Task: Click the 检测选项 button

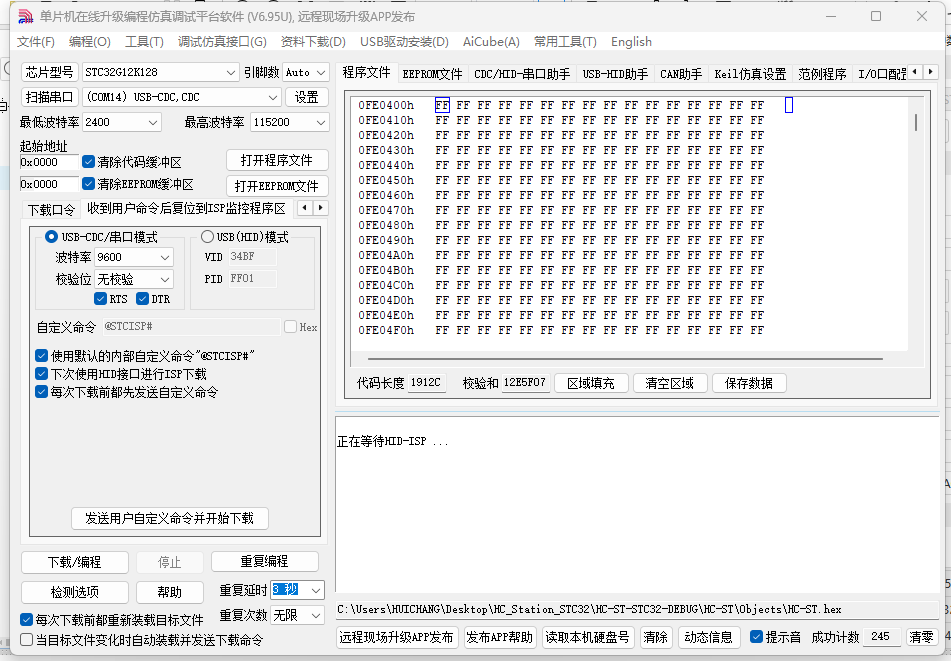Action: tap(75, 592)
